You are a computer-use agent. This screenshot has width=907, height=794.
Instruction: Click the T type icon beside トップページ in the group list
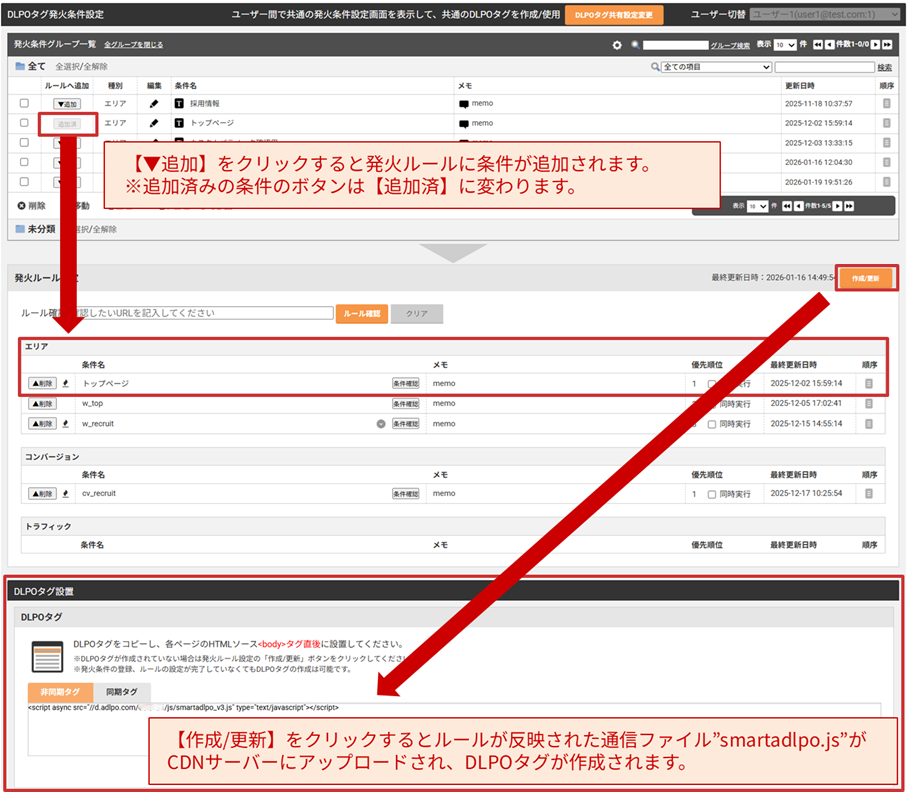pos(179,123)
